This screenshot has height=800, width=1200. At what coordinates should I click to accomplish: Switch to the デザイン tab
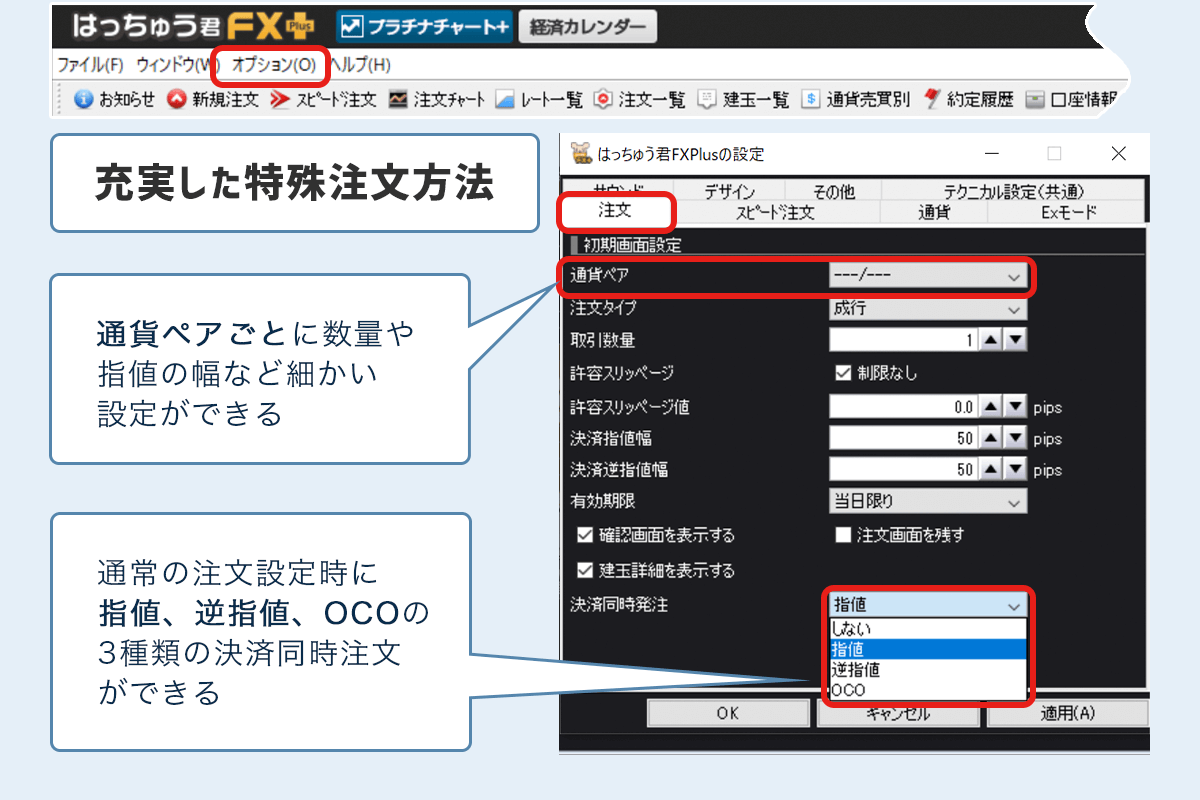(x=729, y=191)
